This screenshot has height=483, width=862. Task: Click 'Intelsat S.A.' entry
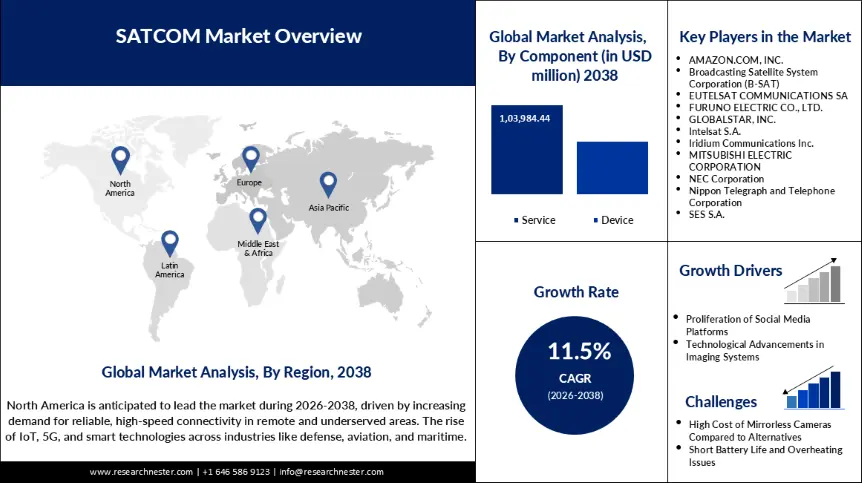click(x=715, y=131)
